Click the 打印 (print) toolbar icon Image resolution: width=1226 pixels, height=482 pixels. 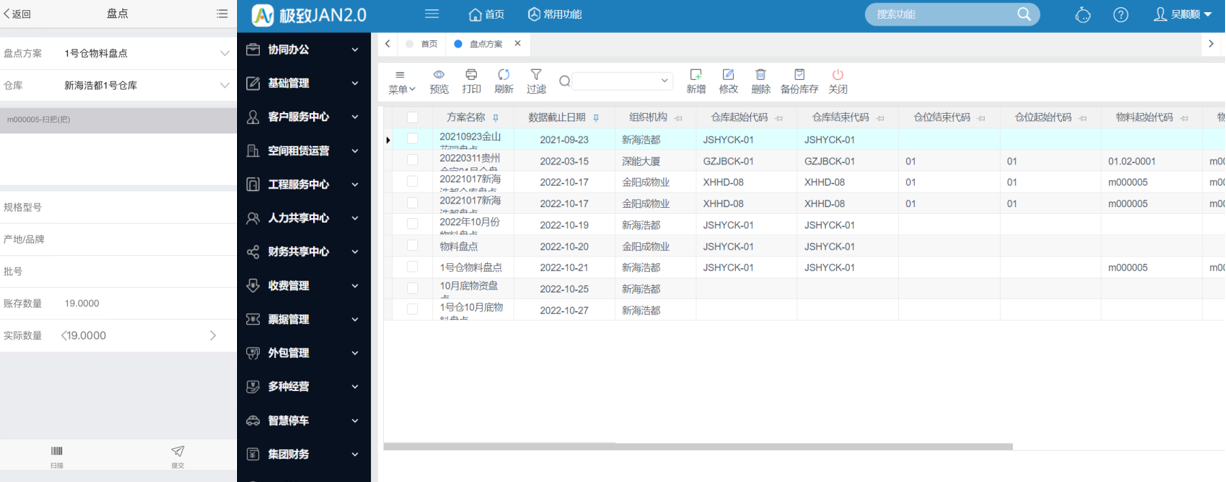[472, 75]
